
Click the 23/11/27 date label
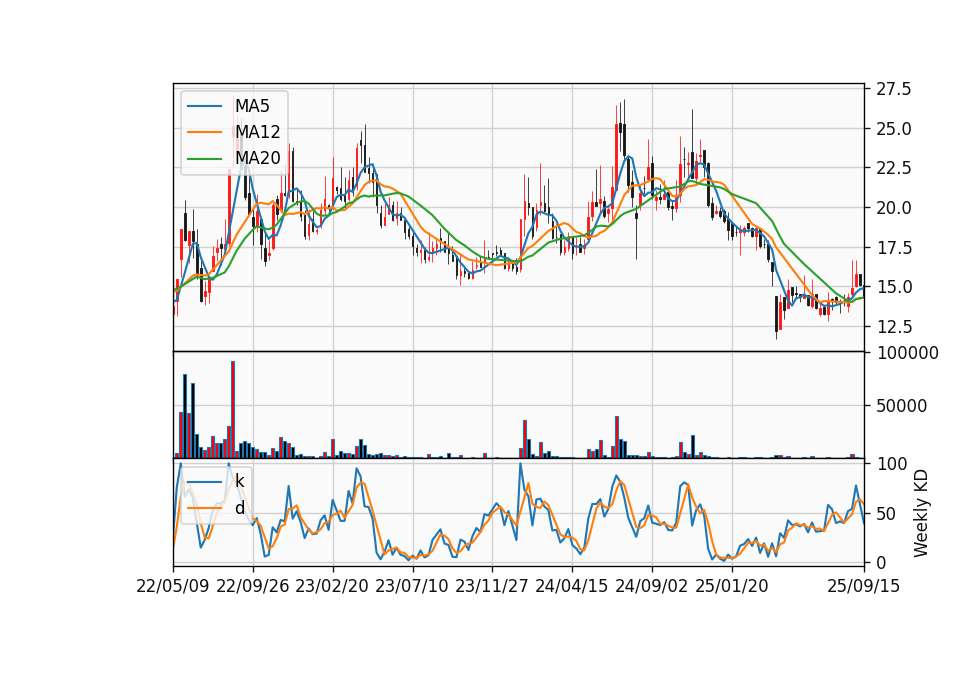click(x=492, y=586)
